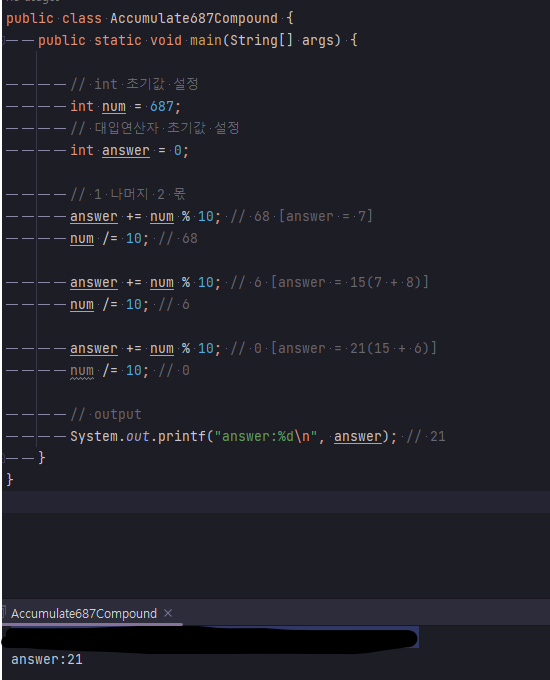
Task: Click the string literal "answer:%d\n"
Action: click(x=266, y=436)
